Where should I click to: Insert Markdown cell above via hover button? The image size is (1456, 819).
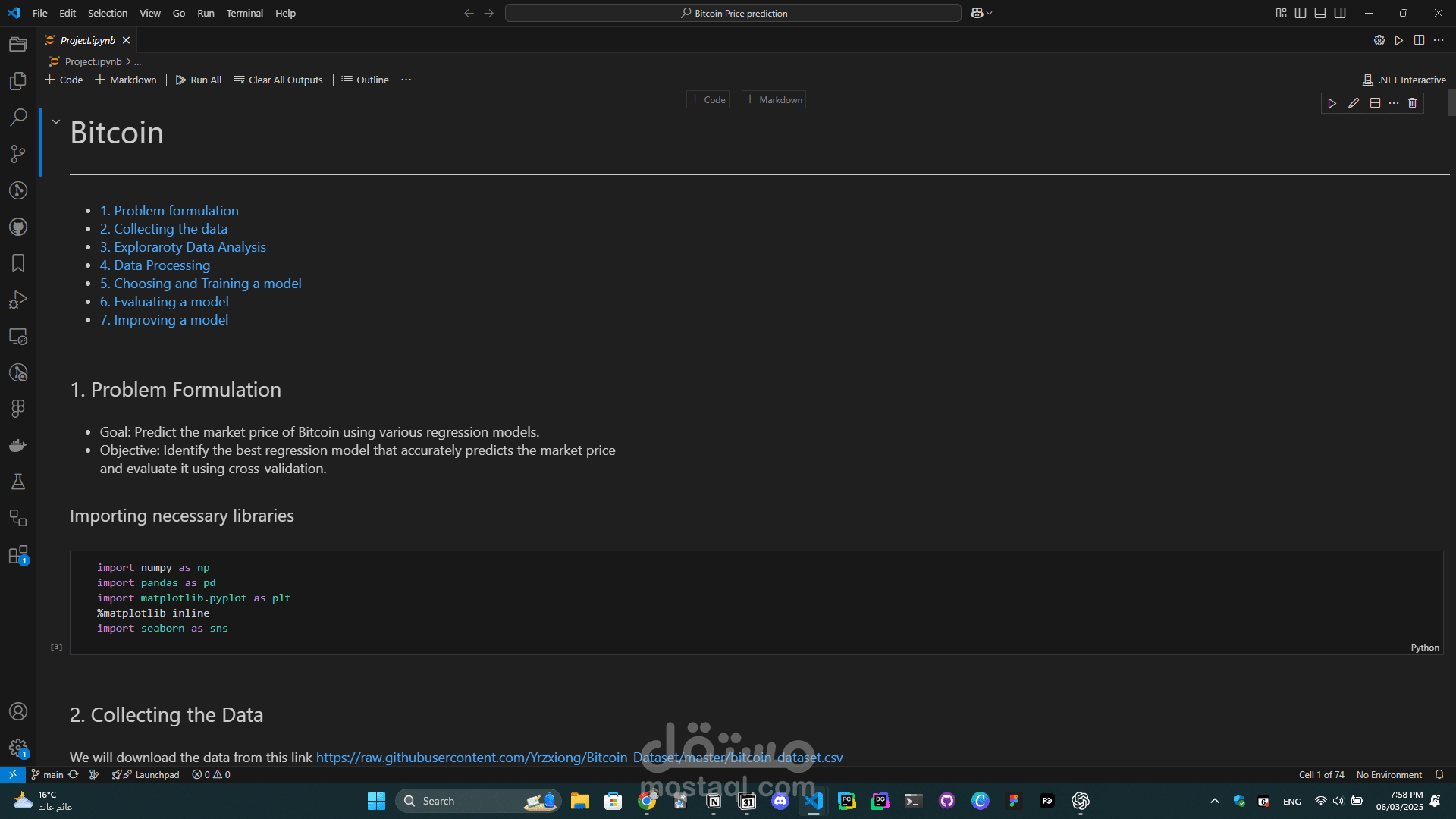773,99
